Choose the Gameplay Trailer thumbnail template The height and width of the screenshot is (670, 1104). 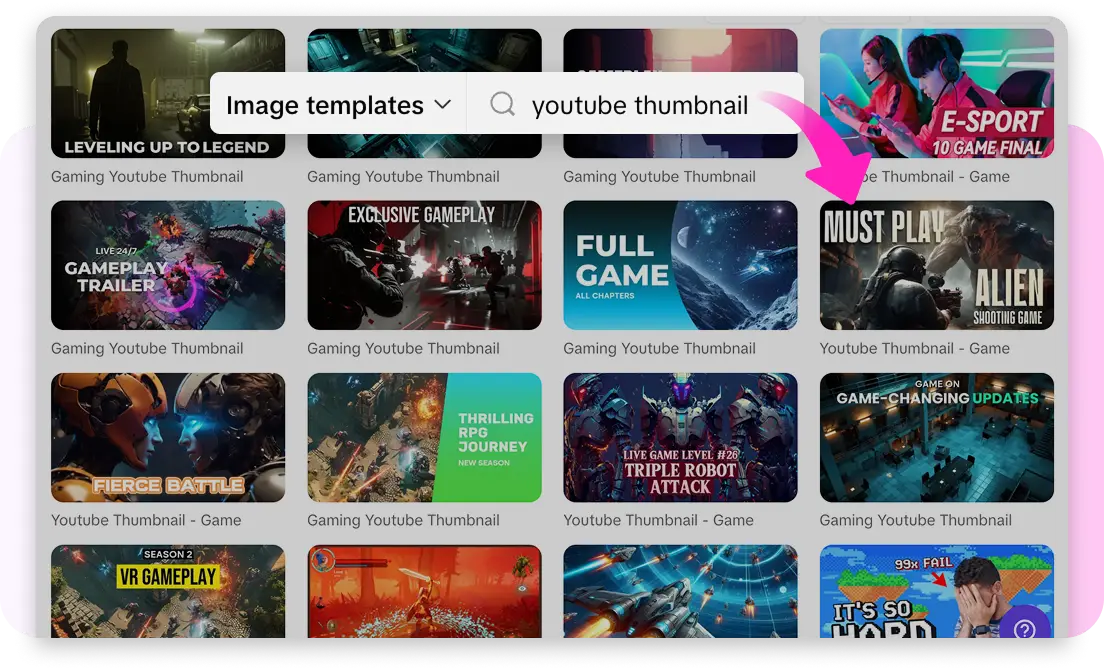click(x=168, y=265)
